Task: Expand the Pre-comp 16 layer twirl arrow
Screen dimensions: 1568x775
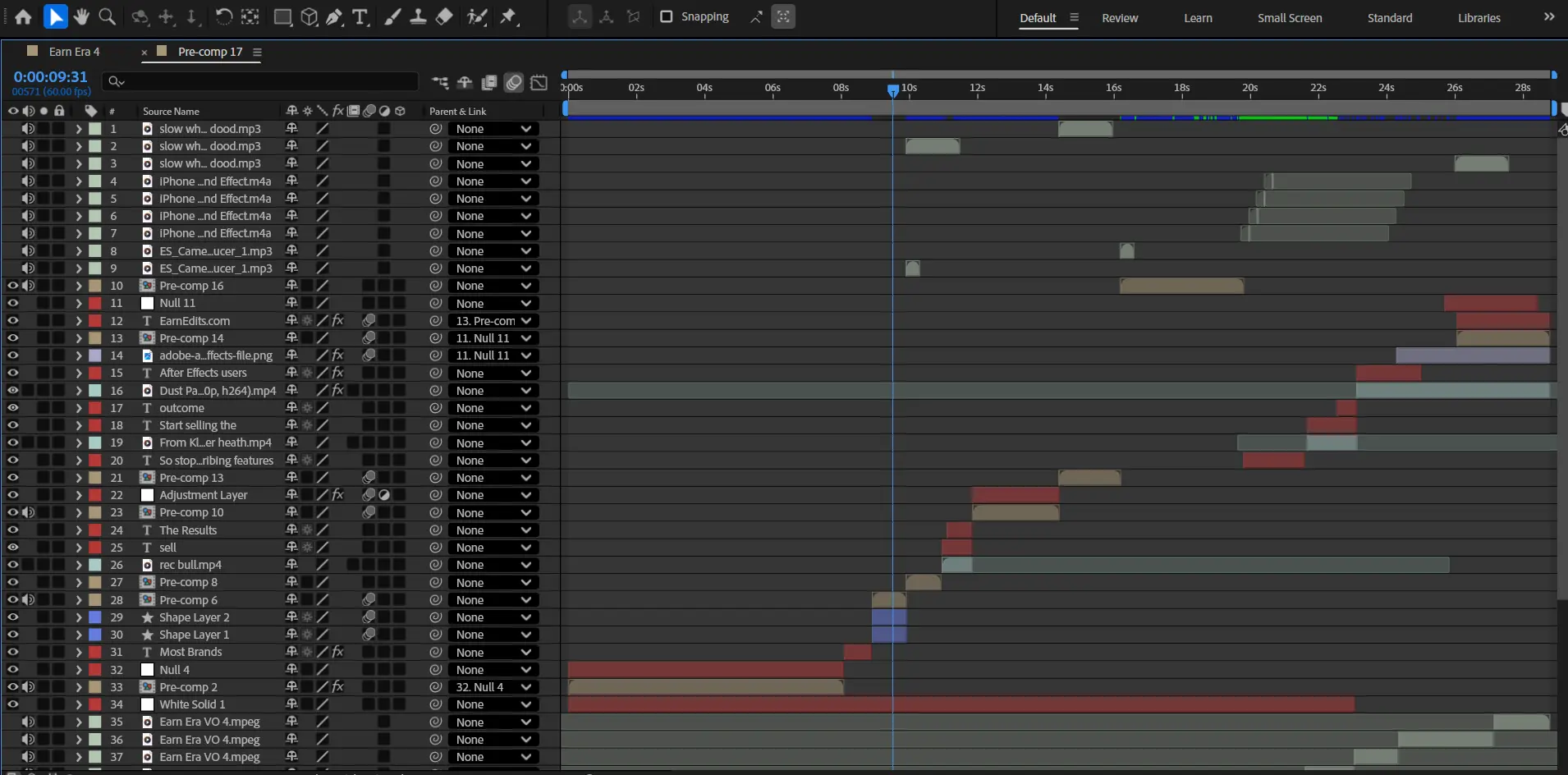Action: (79, 286)
